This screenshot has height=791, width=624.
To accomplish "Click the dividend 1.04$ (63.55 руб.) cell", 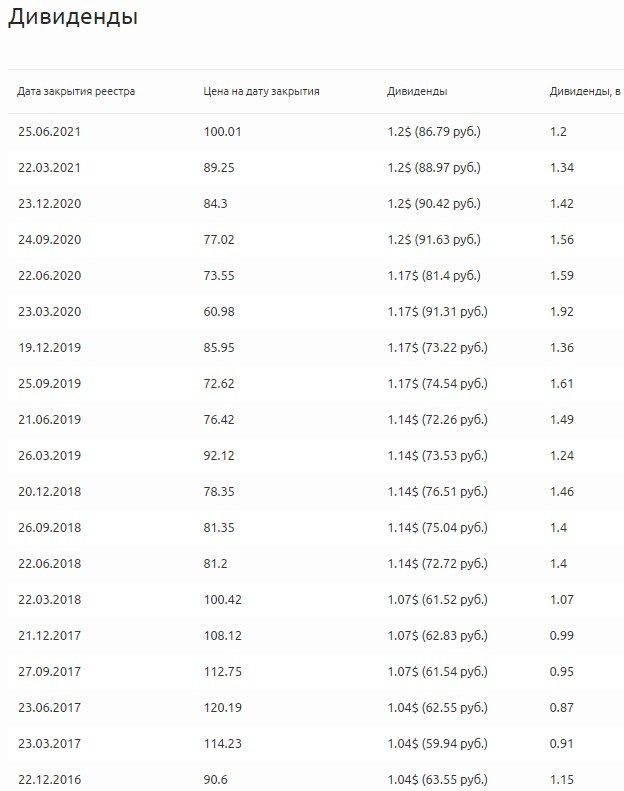I will click(x=437, y=779).
